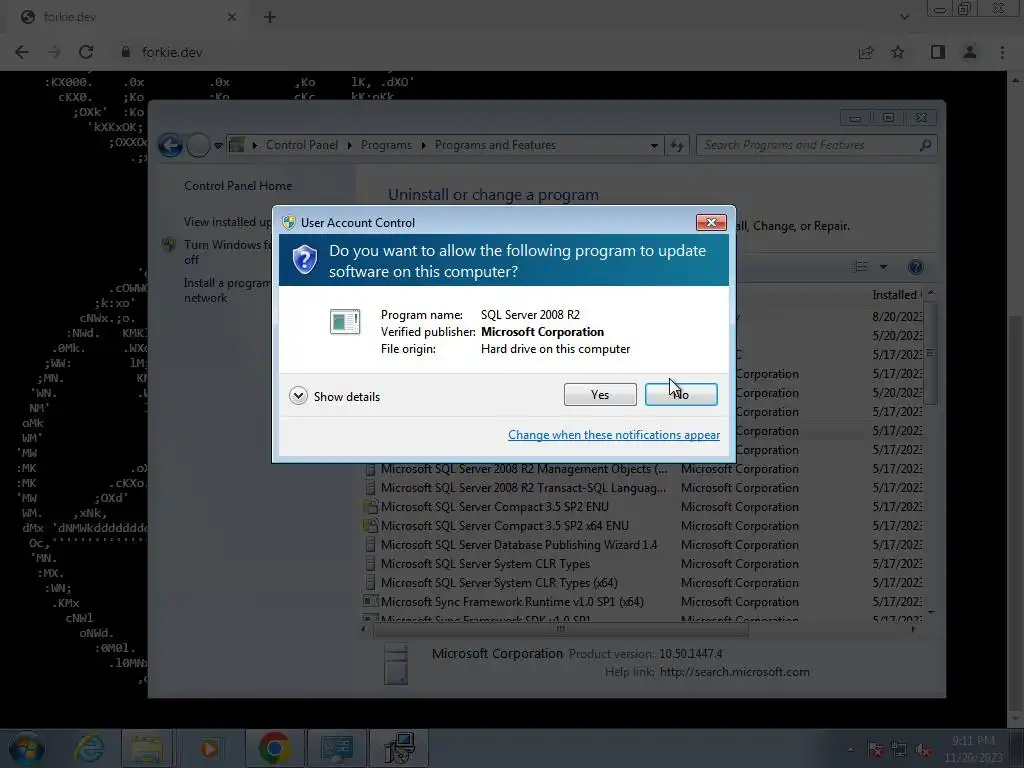
Task: Close the User Account Control dialog
Action: [711, 223]
